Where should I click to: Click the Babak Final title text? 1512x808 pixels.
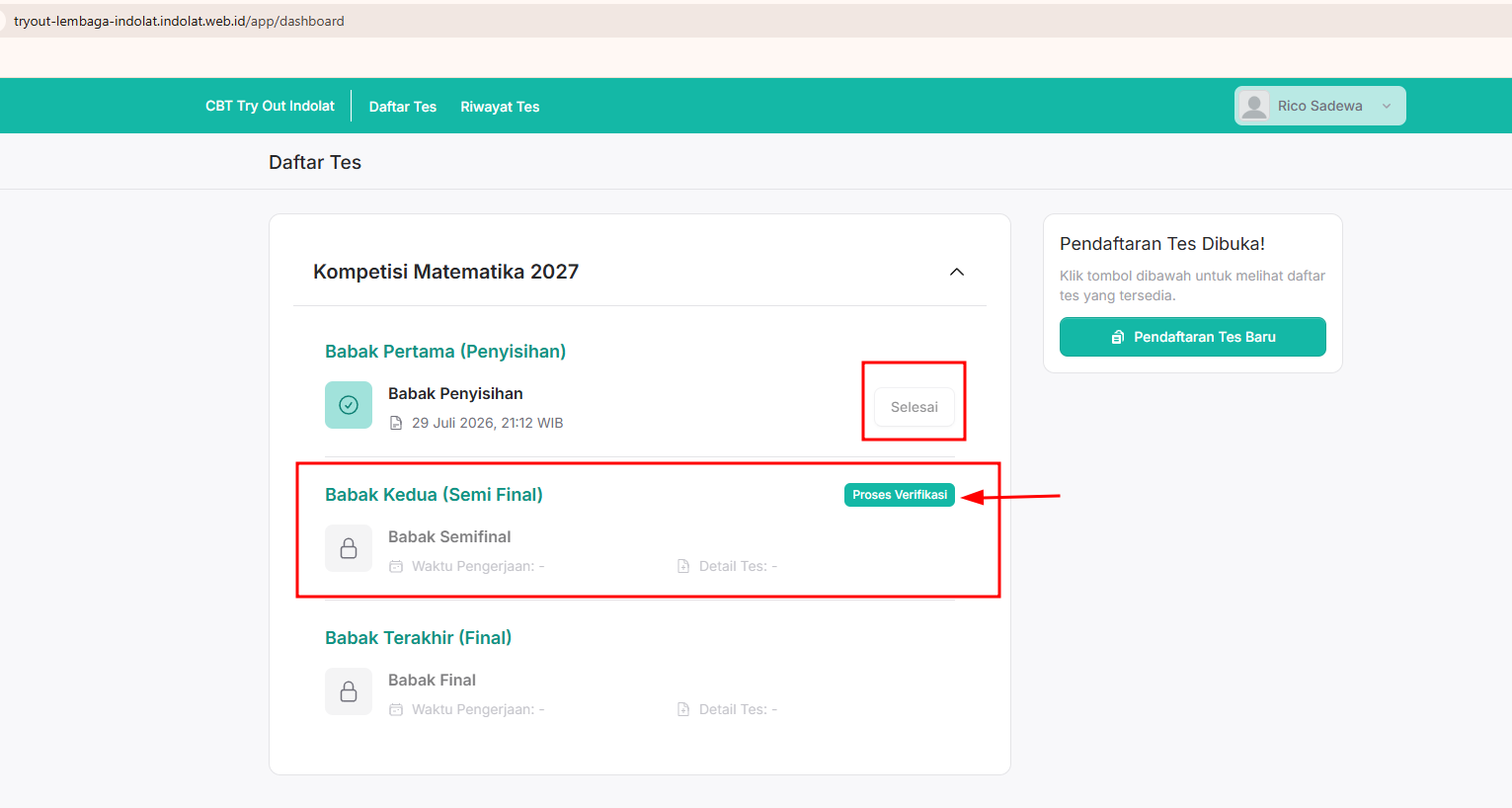(432, 680)
